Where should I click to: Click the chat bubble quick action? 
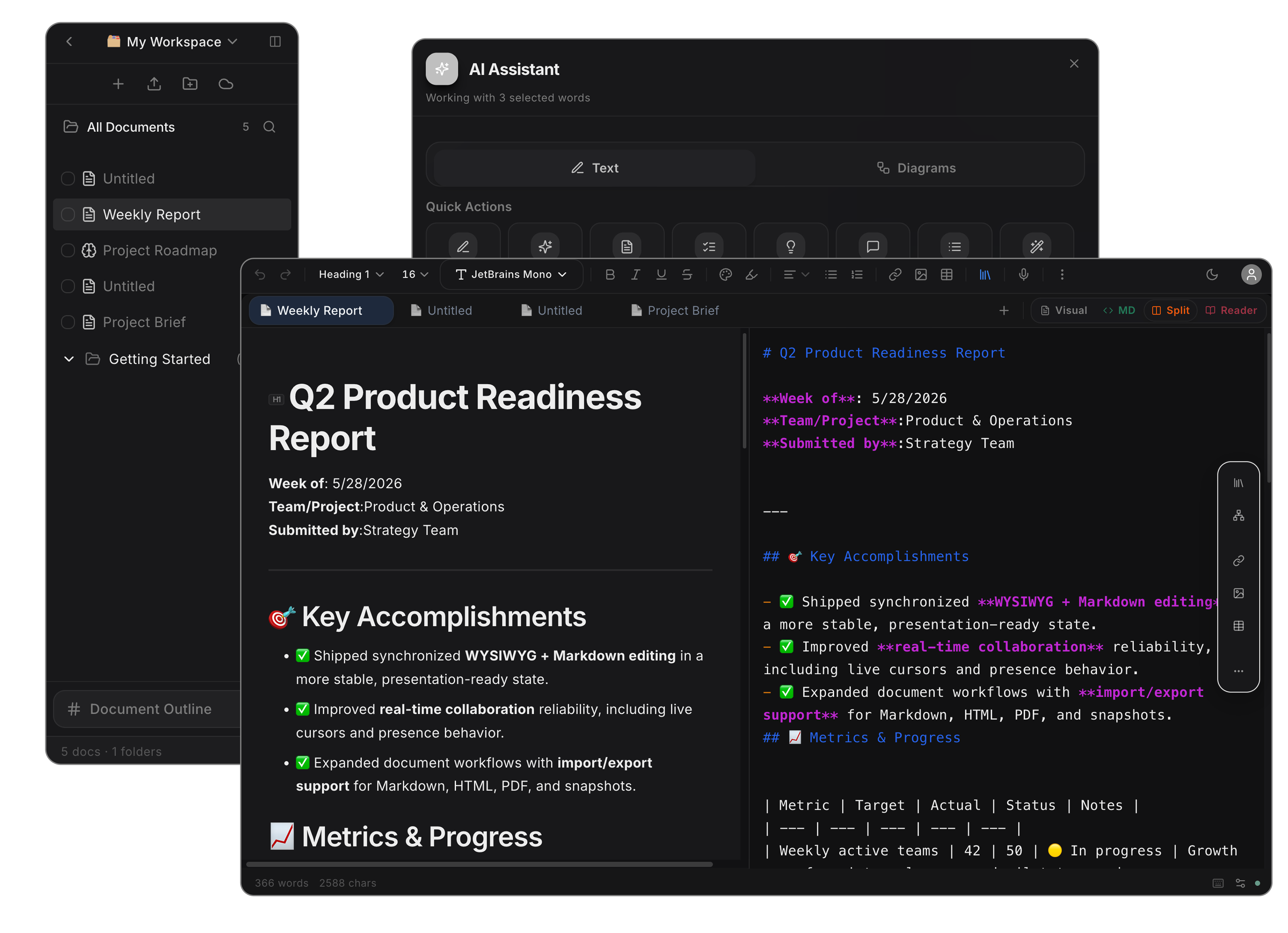point(872,246)
